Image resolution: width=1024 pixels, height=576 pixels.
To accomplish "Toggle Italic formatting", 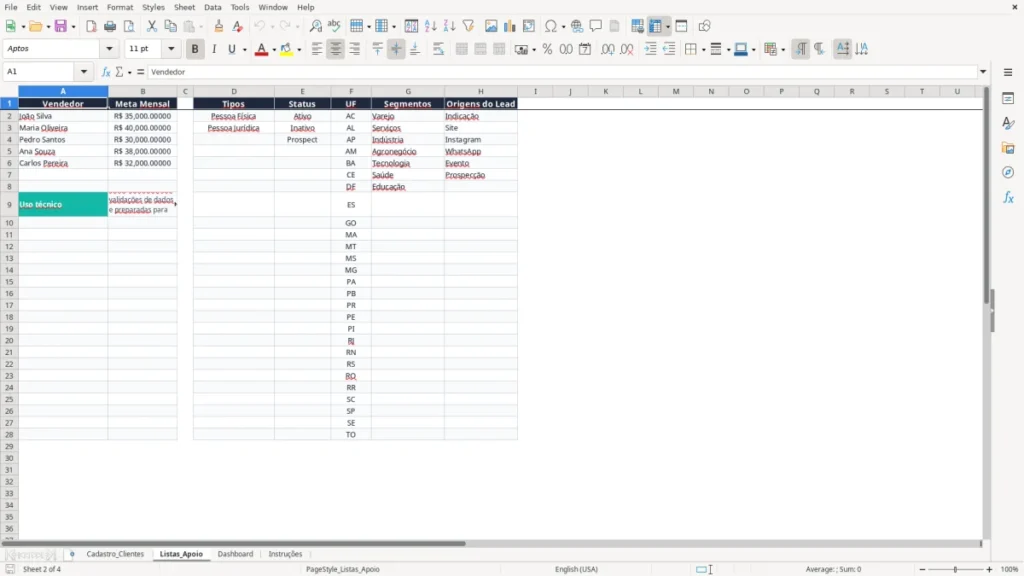I will (214, 49).
